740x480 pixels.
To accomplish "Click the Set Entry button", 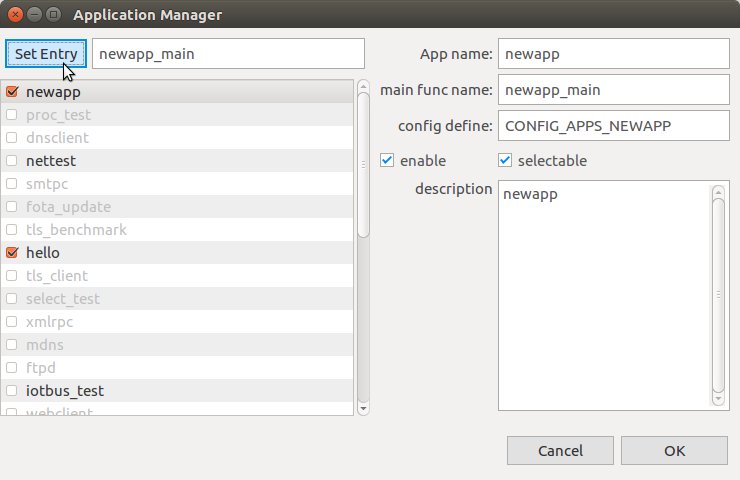I will tap(46, 54).
